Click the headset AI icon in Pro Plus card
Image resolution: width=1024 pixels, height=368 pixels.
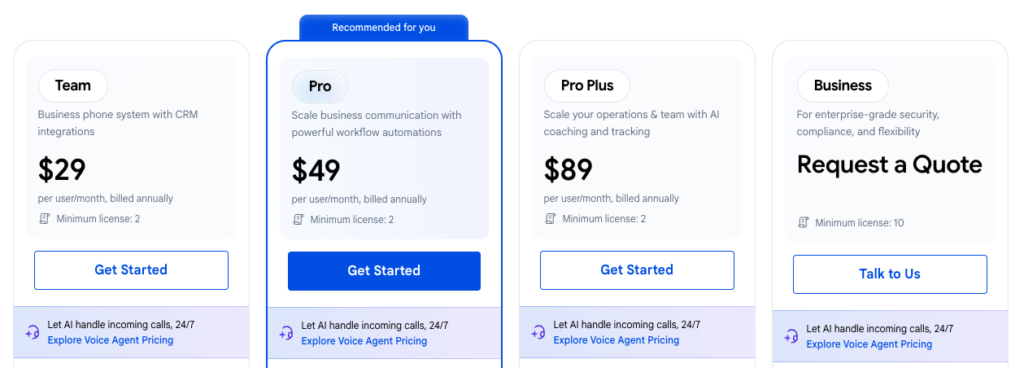538,332
